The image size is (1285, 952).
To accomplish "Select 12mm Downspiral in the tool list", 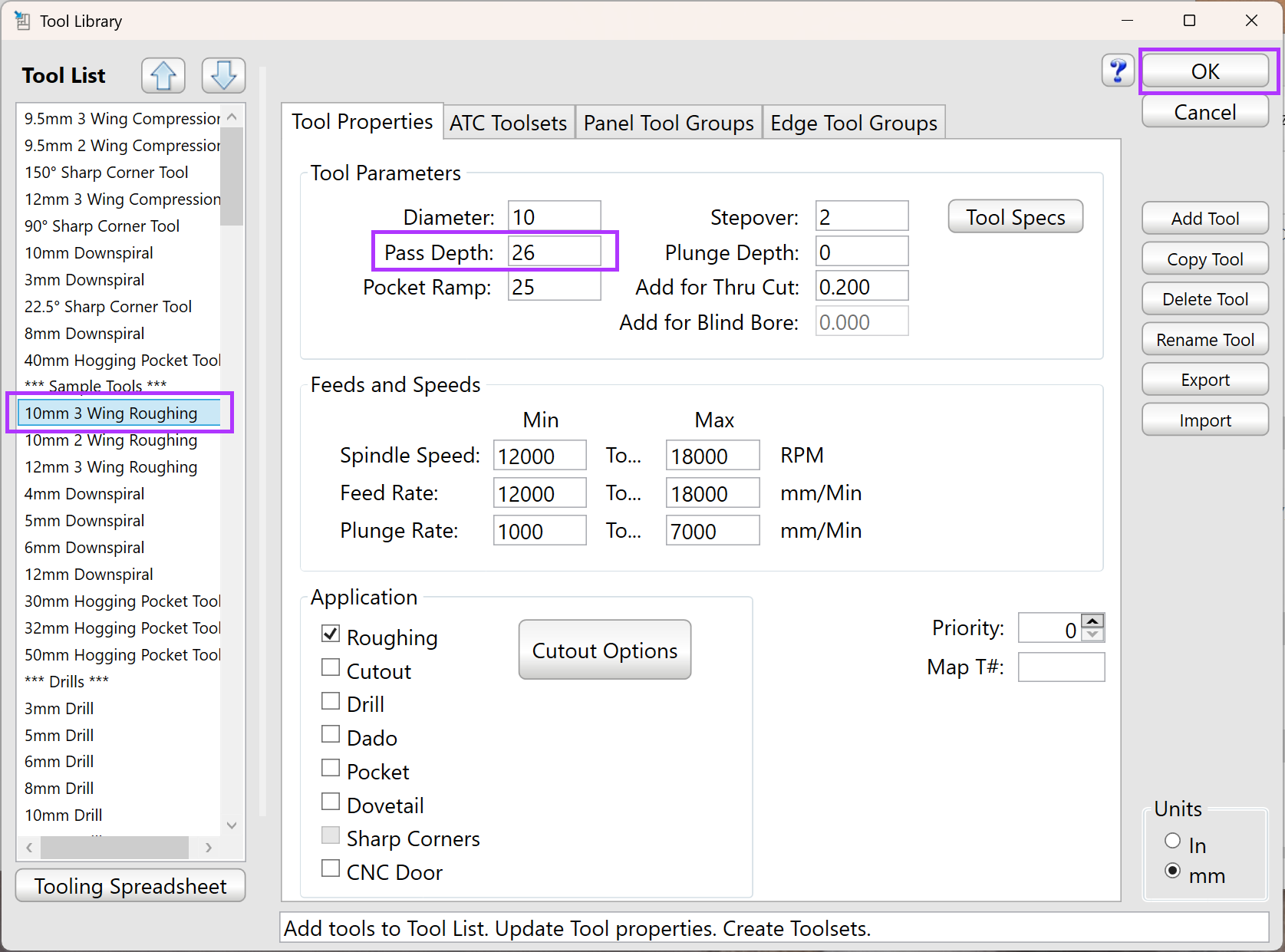I will [89, 575].
